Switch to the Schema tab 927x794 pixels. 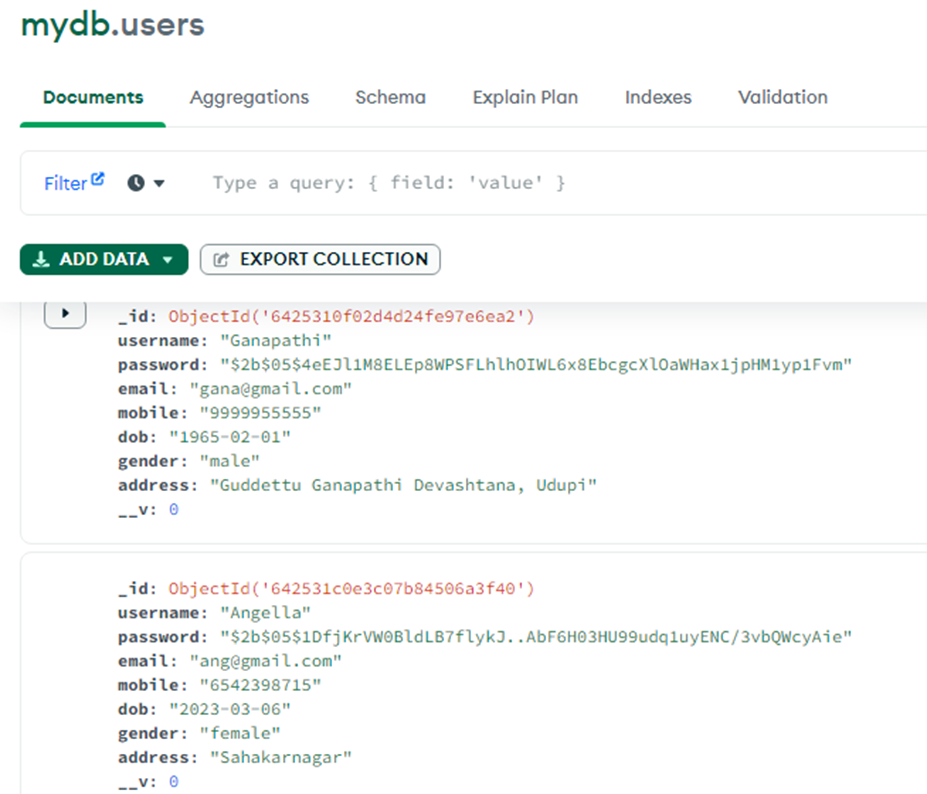(389, 97)
